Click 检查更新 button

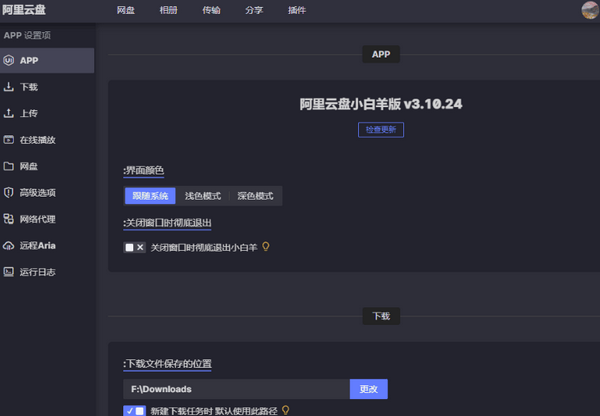[381, 130]
